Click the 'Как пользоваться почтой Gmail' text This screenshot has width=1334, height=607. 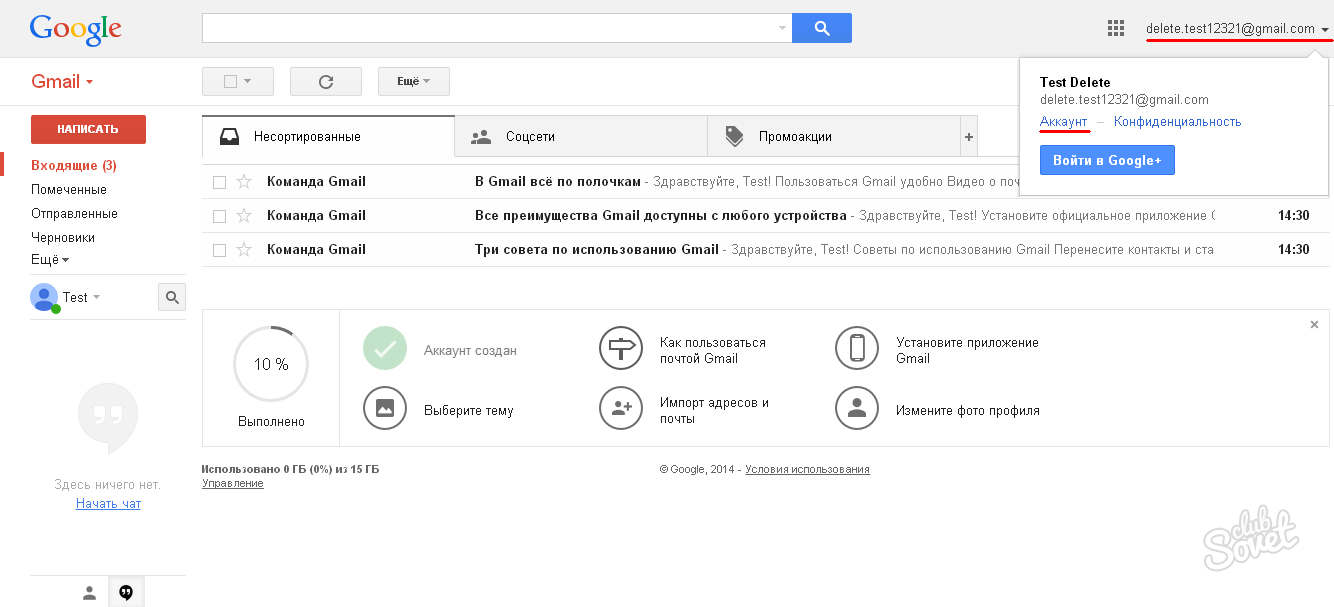point(713,351)
